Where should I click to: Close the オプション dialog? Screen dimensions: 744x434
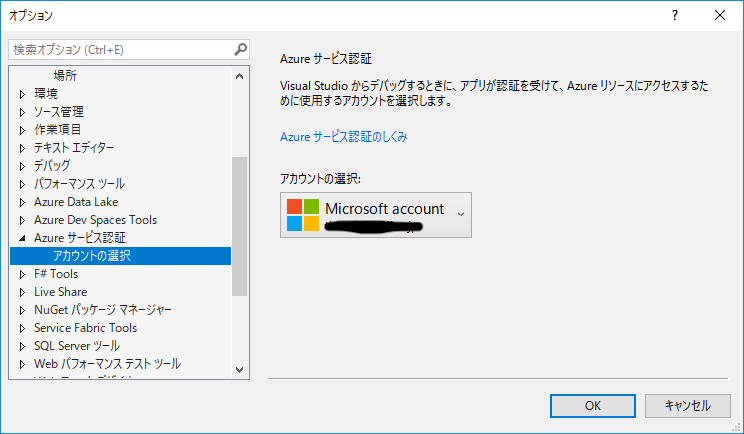[x=720, y=15]
